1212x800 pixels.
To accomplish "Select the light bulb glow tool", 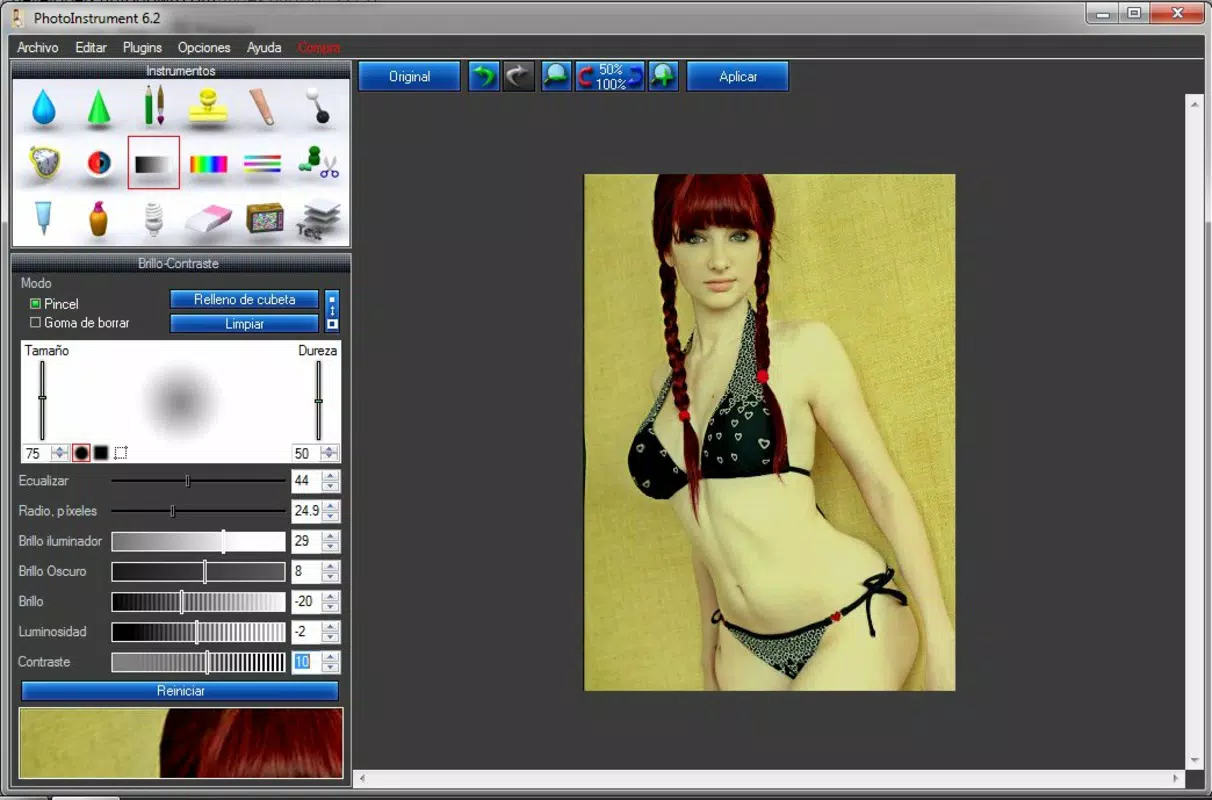I will pos(153,218).
